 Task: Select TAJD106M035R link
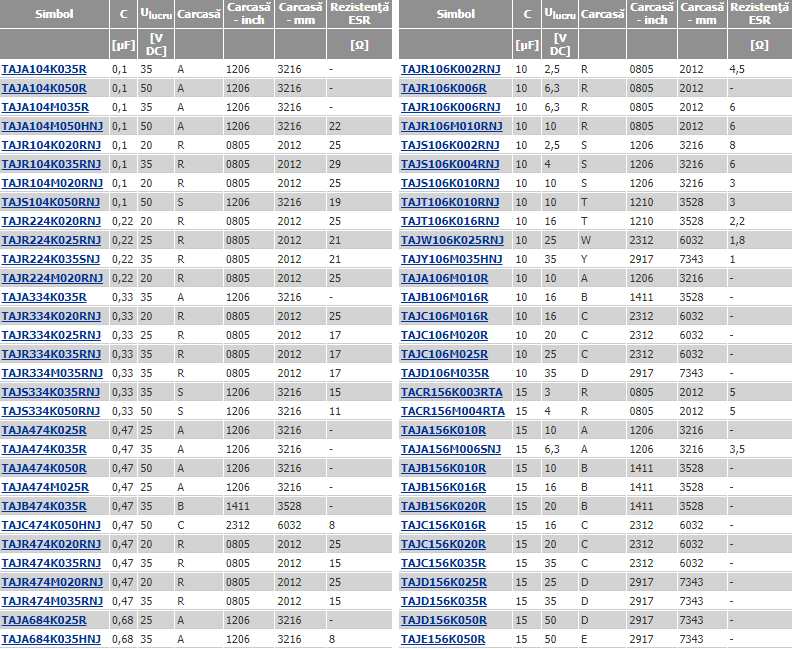pyautogui.click(x=445, y=373)
